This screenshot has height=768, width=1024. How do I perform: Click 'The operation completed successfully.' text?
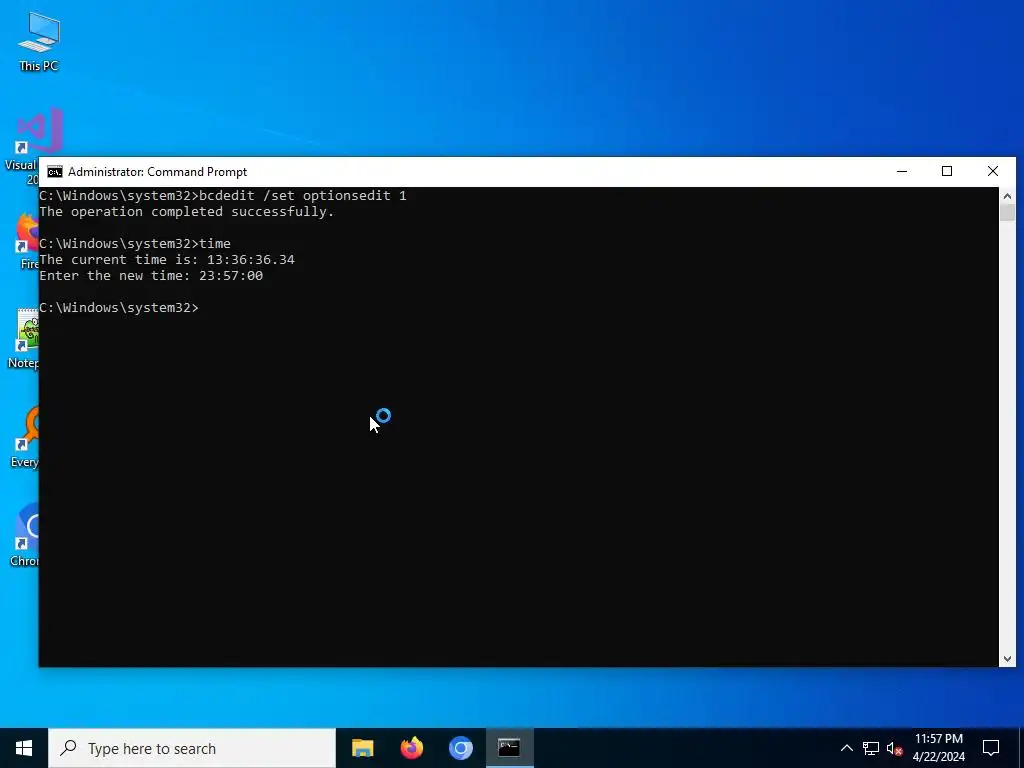click(187, 212)
